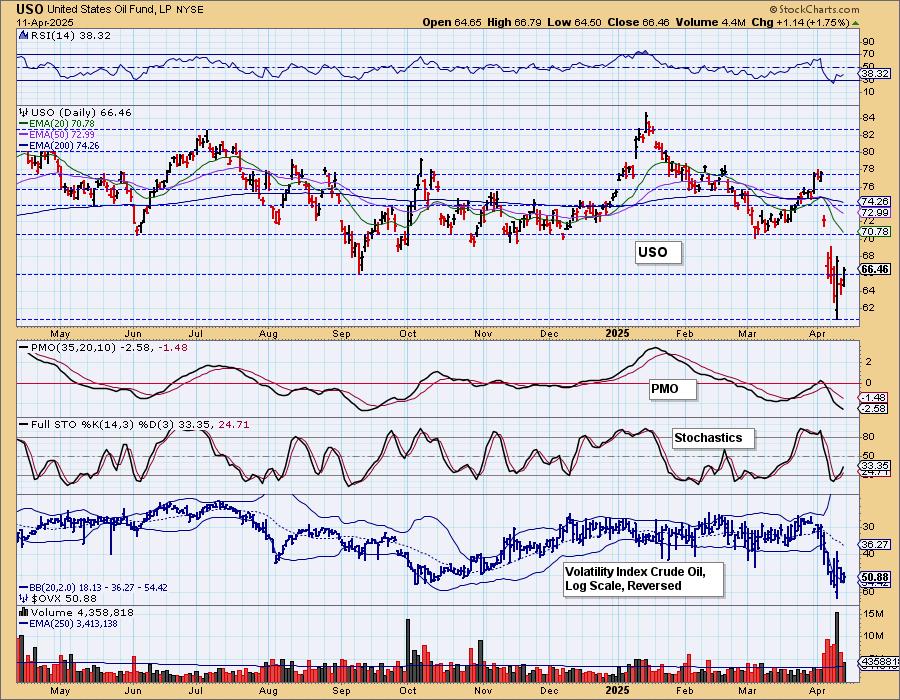The height and width of the screenshot is (700, 900).
Task: Click the Volume 4.4M header value
Action: 711,22
